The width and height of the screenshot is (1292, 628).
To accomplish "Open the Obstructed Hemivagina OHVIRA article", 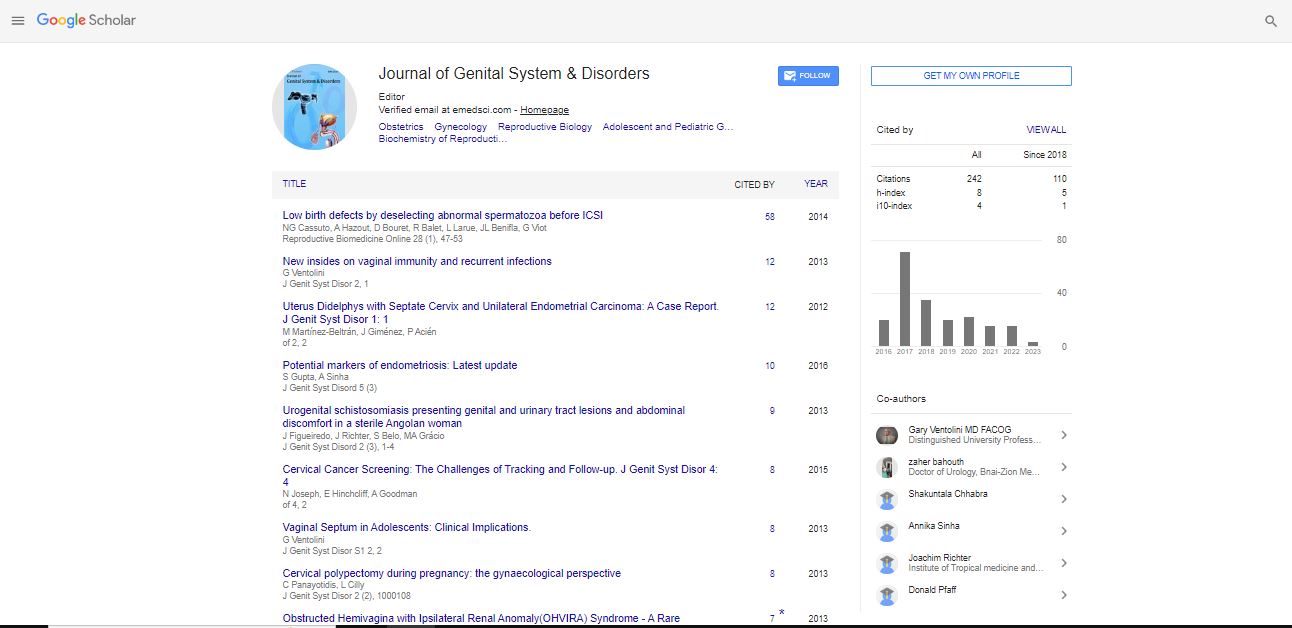I will click(x=481, y=618).
